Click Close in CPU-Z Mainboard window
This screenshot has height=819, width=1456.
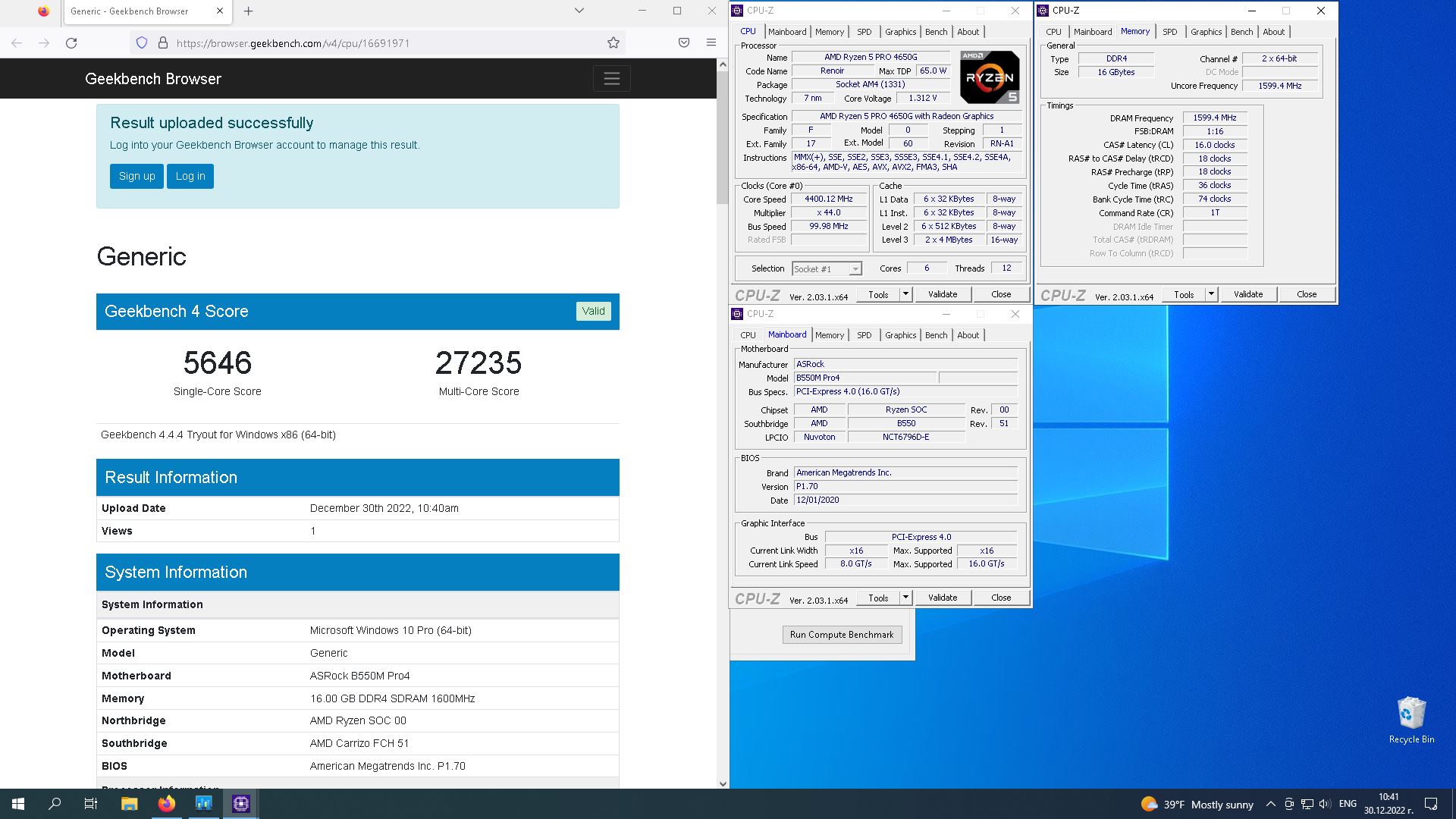1001,598
